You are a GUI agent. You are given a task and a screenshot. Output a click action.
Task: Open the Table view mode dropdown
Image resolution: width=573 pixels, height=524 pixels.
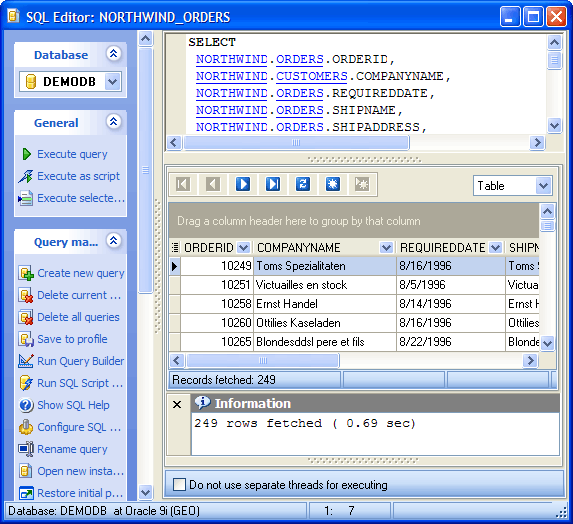544,186
